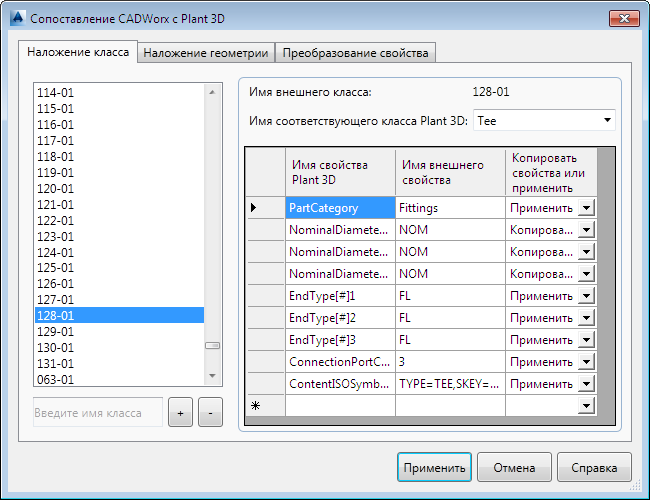This screenshot has width=650, height=500.
Task: Select class 121-01 in the list
Action: click(119, 204)
